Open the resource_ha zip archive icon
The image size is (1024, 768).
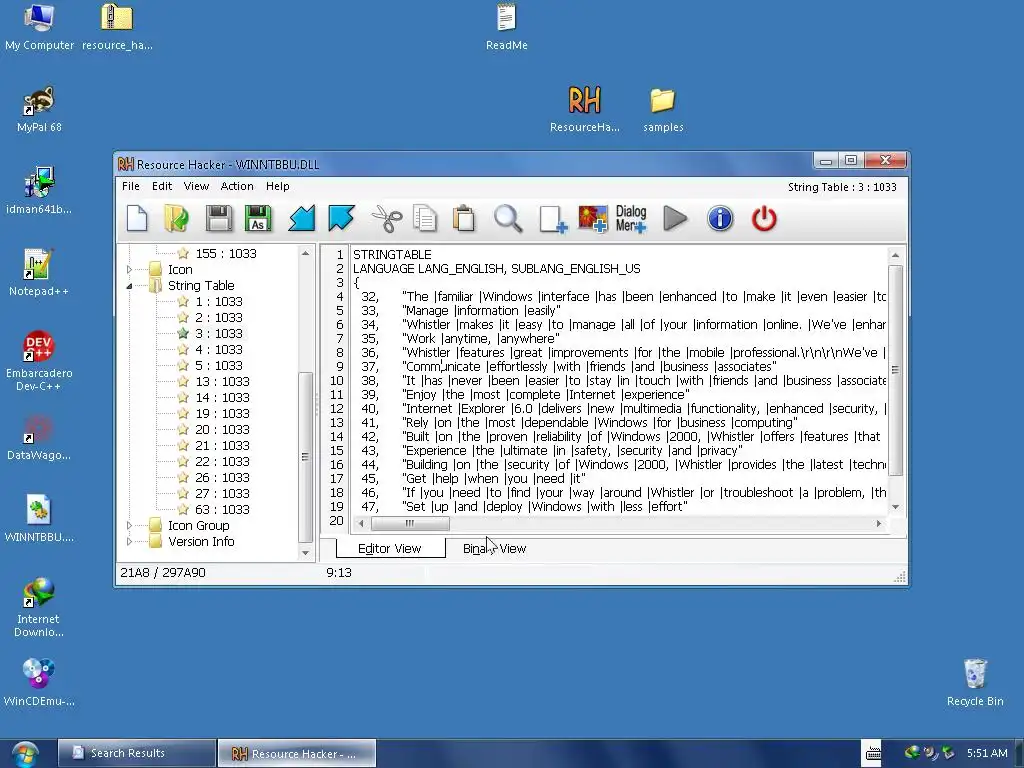(x=117, y=27)
